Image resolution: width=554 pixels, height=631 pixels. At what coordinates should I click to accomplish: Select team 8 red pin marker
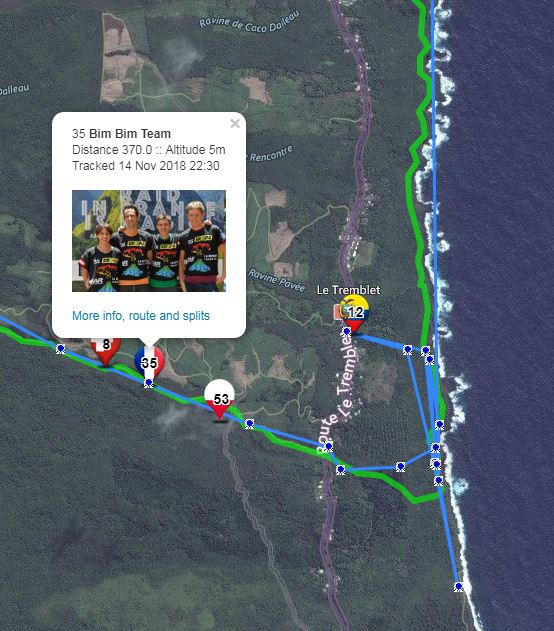(x=105, y=349)
